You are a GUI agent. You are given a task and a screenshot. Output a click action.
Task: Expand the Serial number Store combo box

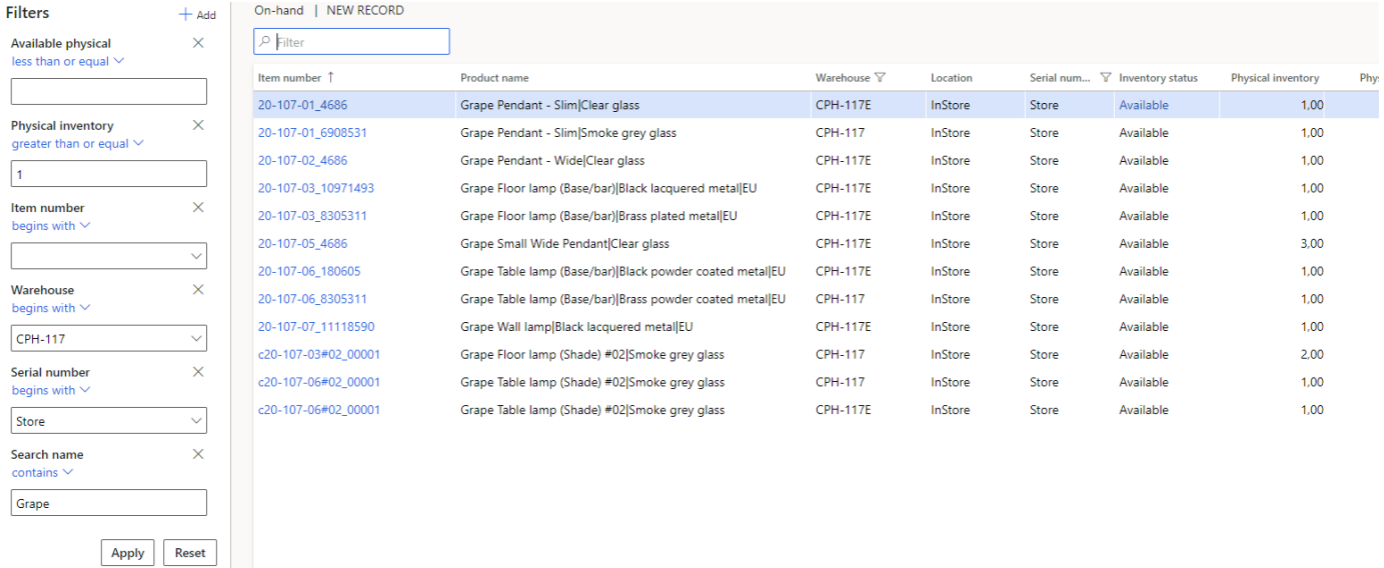[194, 421]
